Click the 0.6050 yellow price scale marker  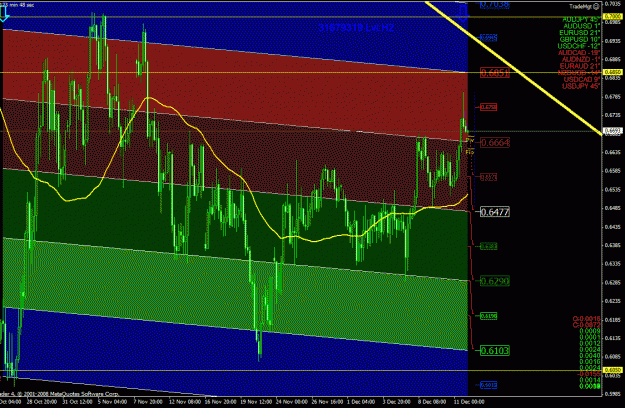613,370
